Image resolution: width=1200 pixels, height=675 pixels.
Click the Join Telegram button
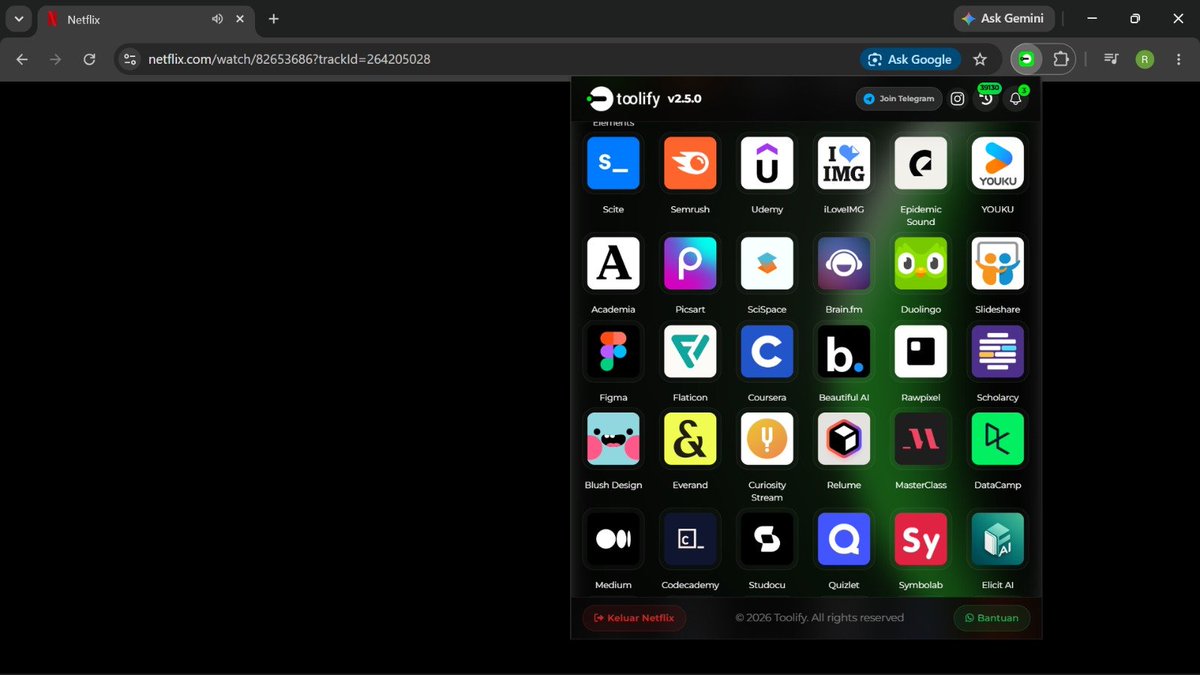coord(899,99)
